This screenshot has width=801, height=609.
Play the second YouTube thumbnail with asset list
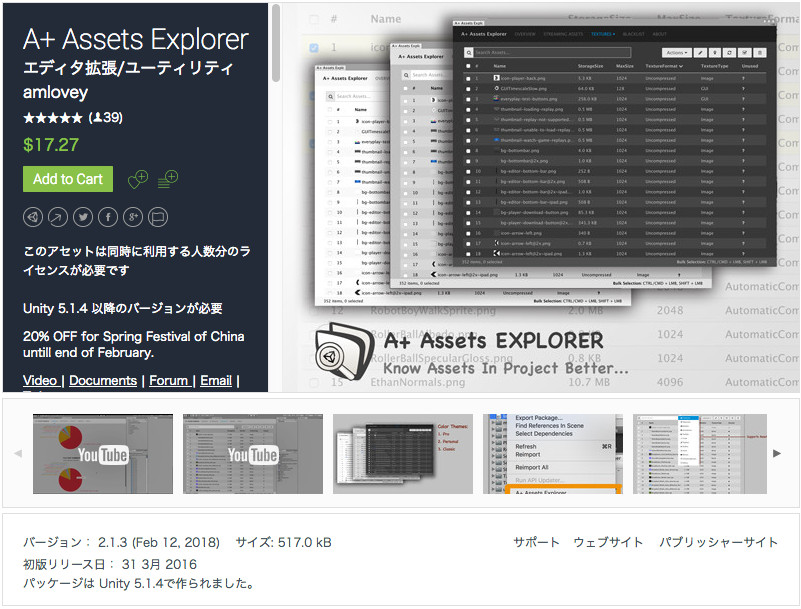[x=253, y=454]
